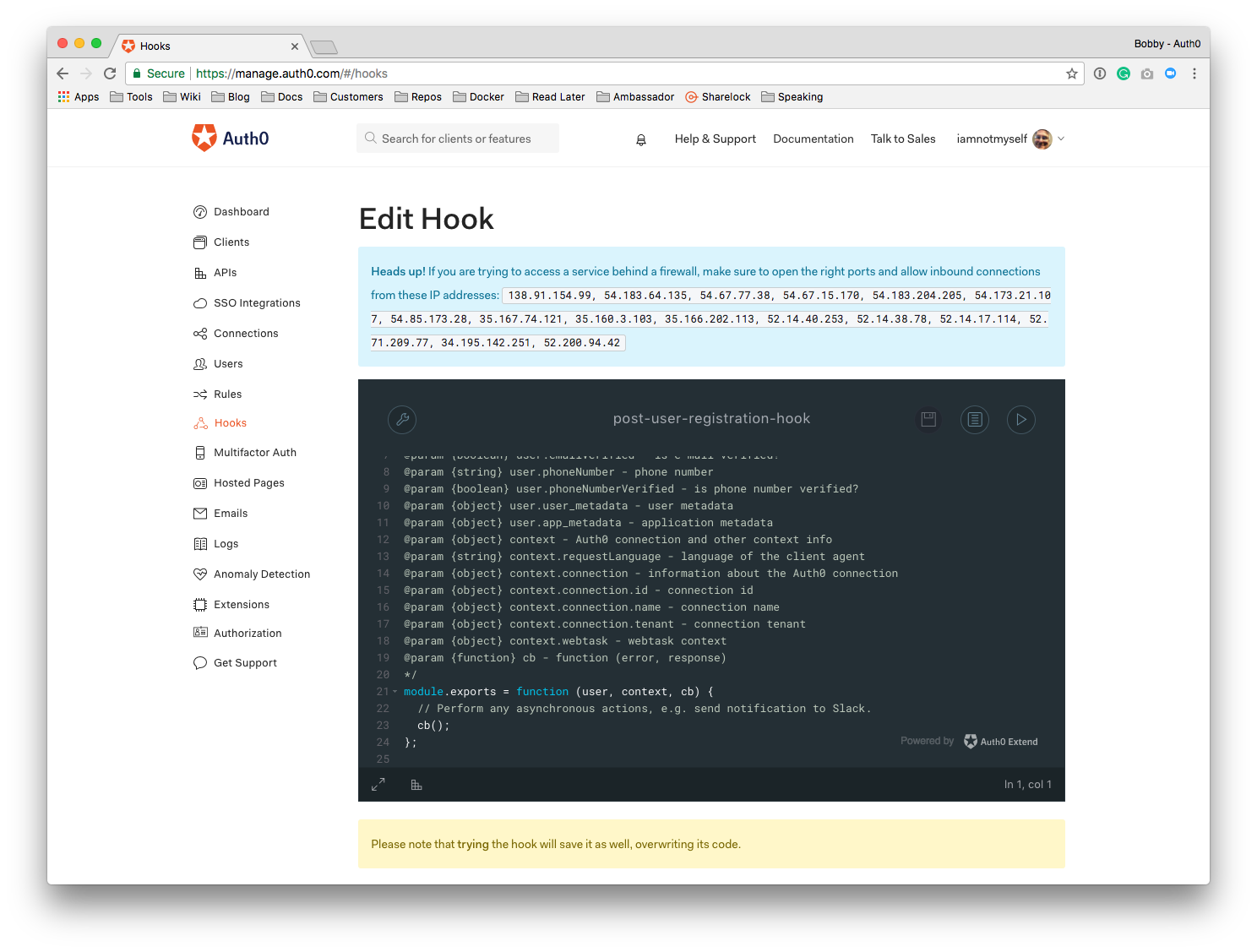The width and height of the screenshot is (1257, 952).
Task: Reload the page
Action: pyautogui.click(x=110, y=73)
